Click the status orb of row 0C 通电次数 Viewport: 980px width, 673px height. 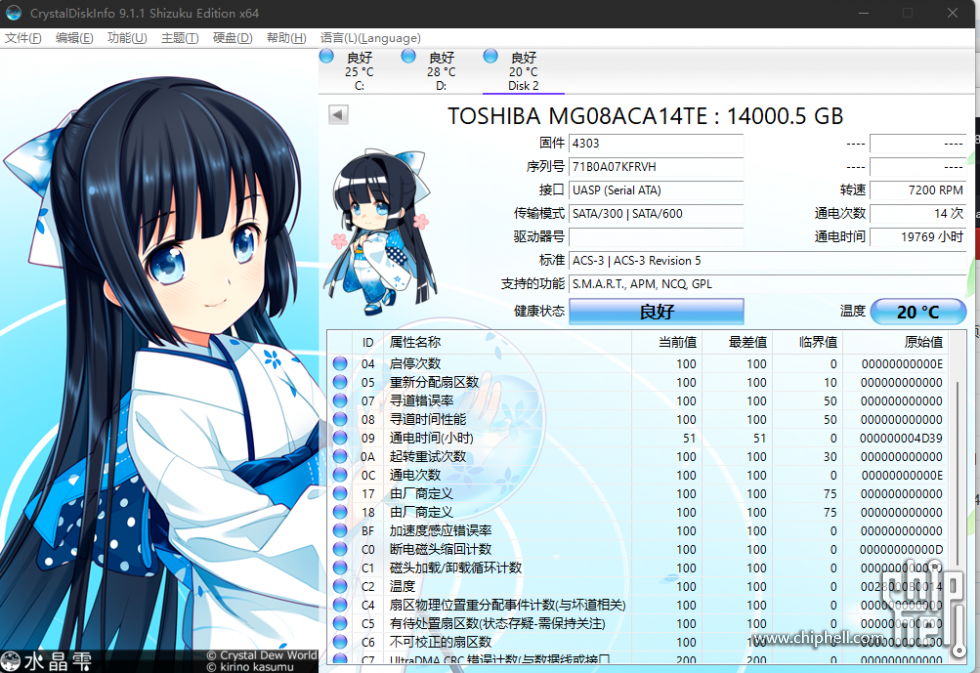pos(340,474)
